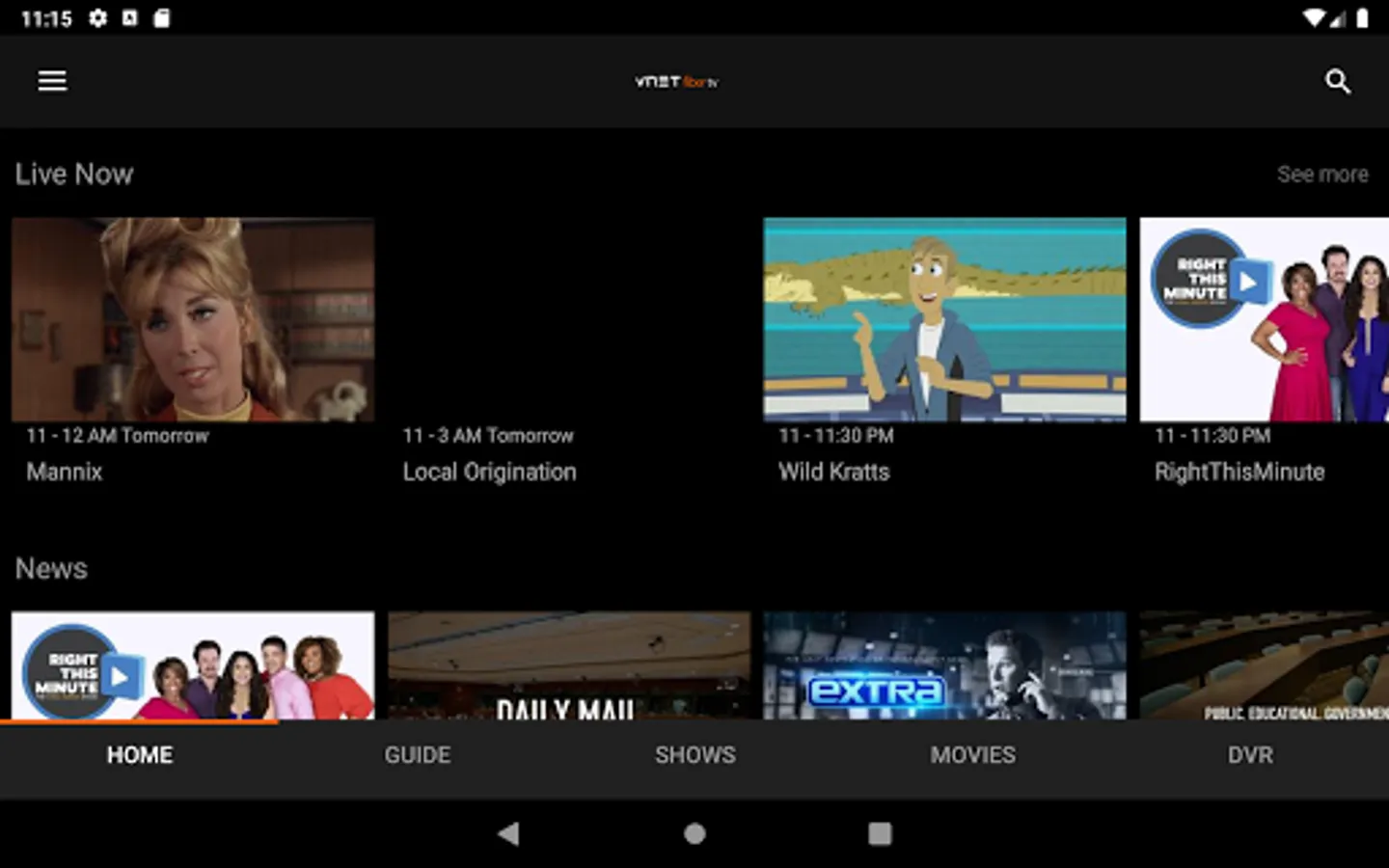Switch to the SHOWS tab
This screenshot has width=1389, height=868.
(695, 755)
